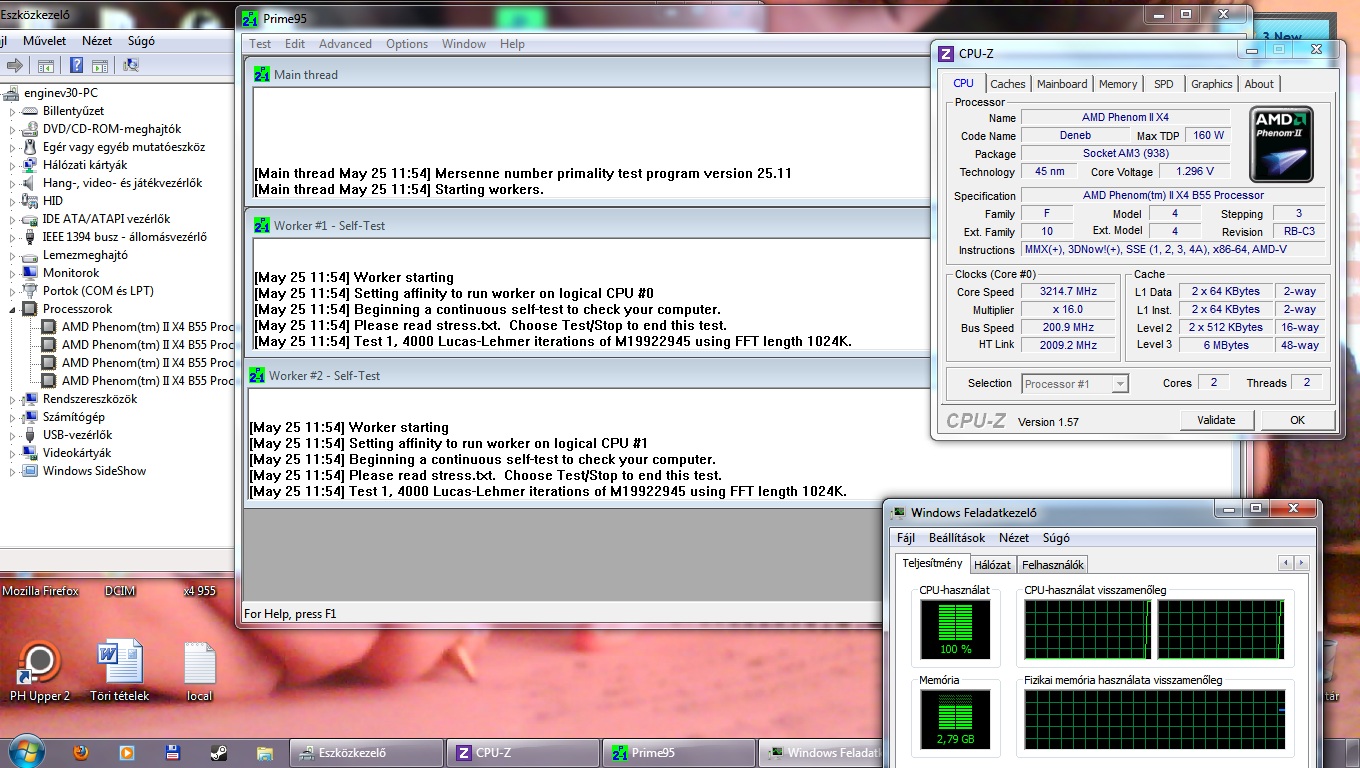Open Steam from the taskbar
This screenshot has height=768, width=1360.
pyautogui.click(x=218, y=752)
